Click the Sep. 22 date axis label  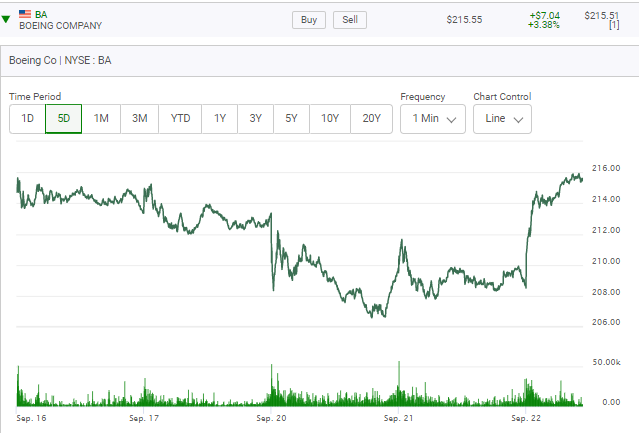click(526, 418)
